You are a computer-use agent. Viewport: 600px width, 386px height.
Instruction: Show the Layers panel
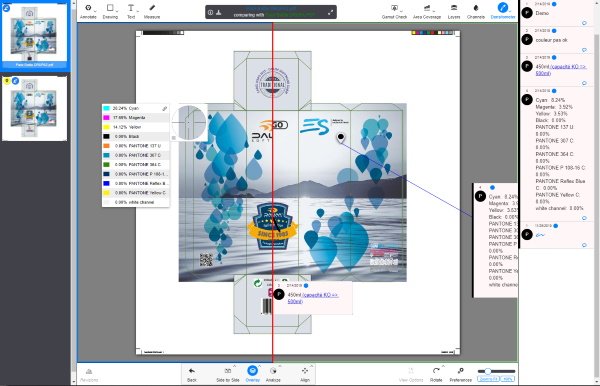tap(454, 11)
